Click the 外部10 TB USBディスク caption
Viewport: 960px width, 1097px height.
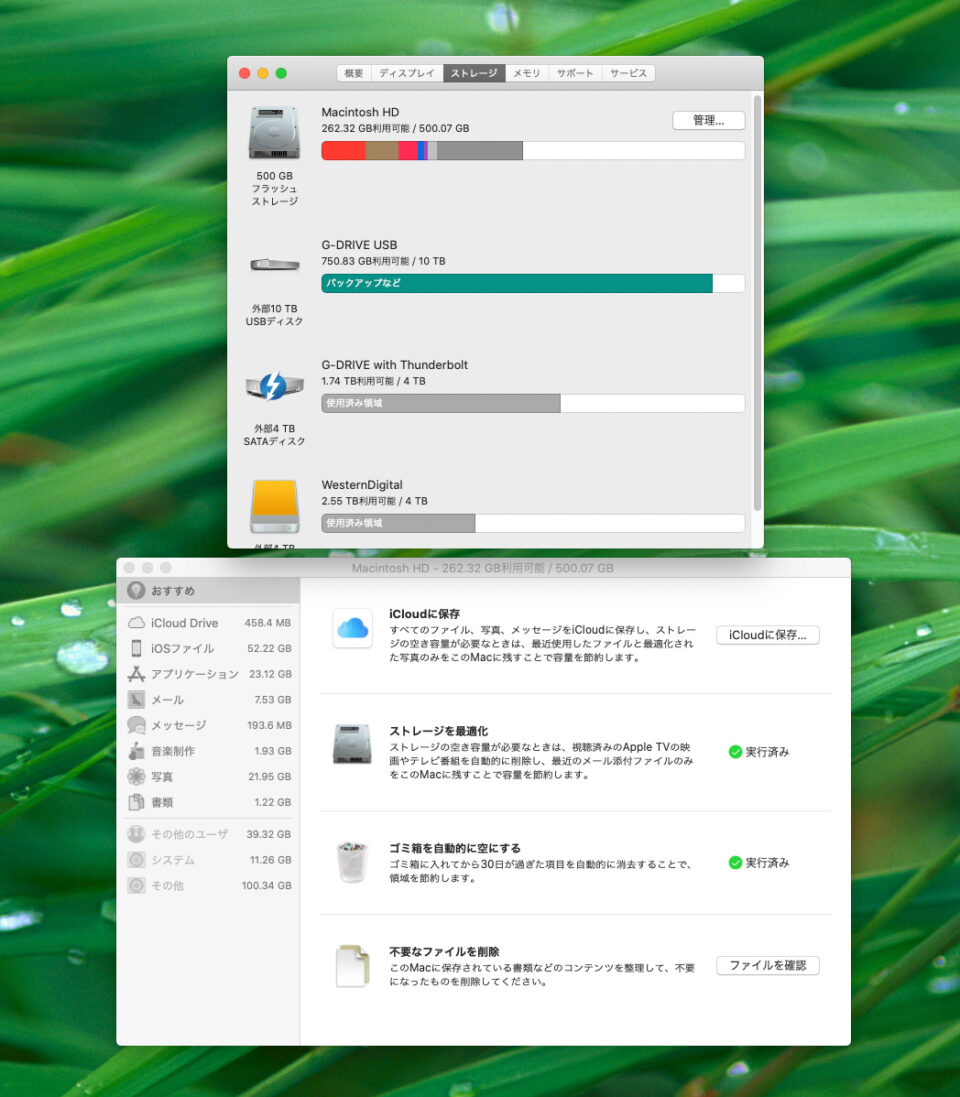[x=274, y=315]
